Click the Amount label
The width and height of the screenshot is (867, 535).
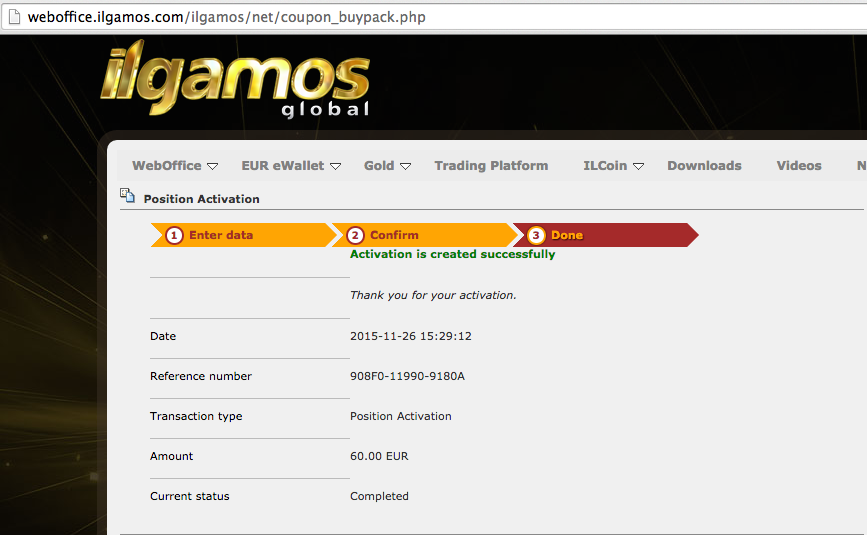pos(171,456)
